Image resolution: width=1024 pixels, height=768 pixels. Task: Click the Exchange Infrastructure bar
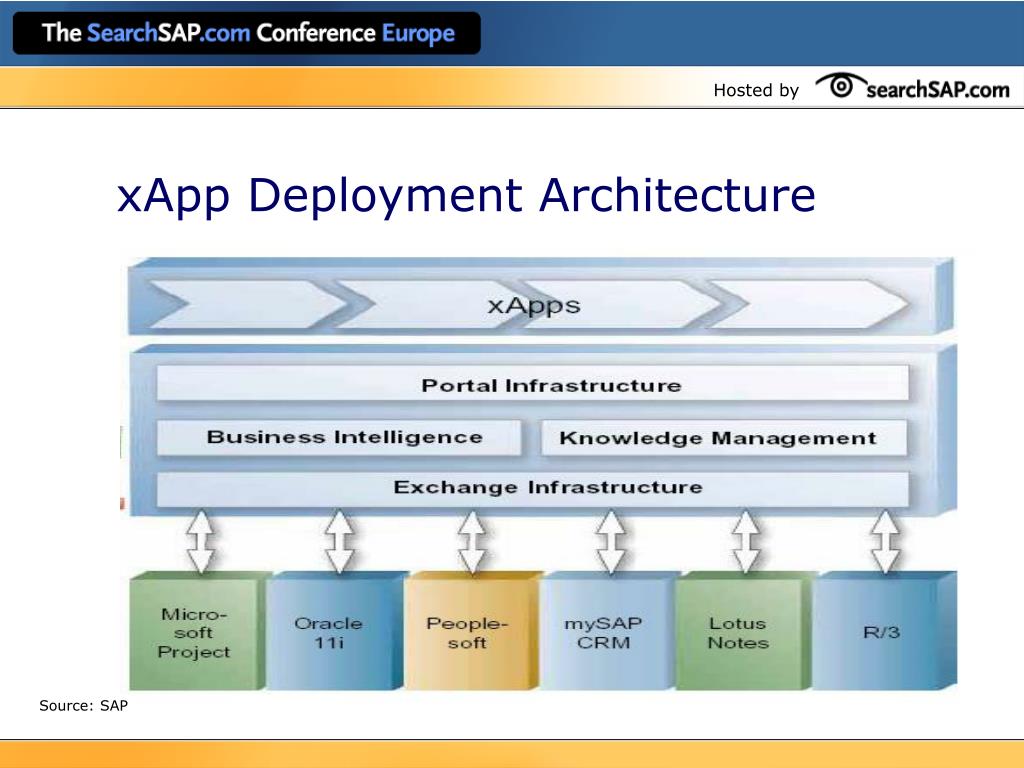[532, 488]
